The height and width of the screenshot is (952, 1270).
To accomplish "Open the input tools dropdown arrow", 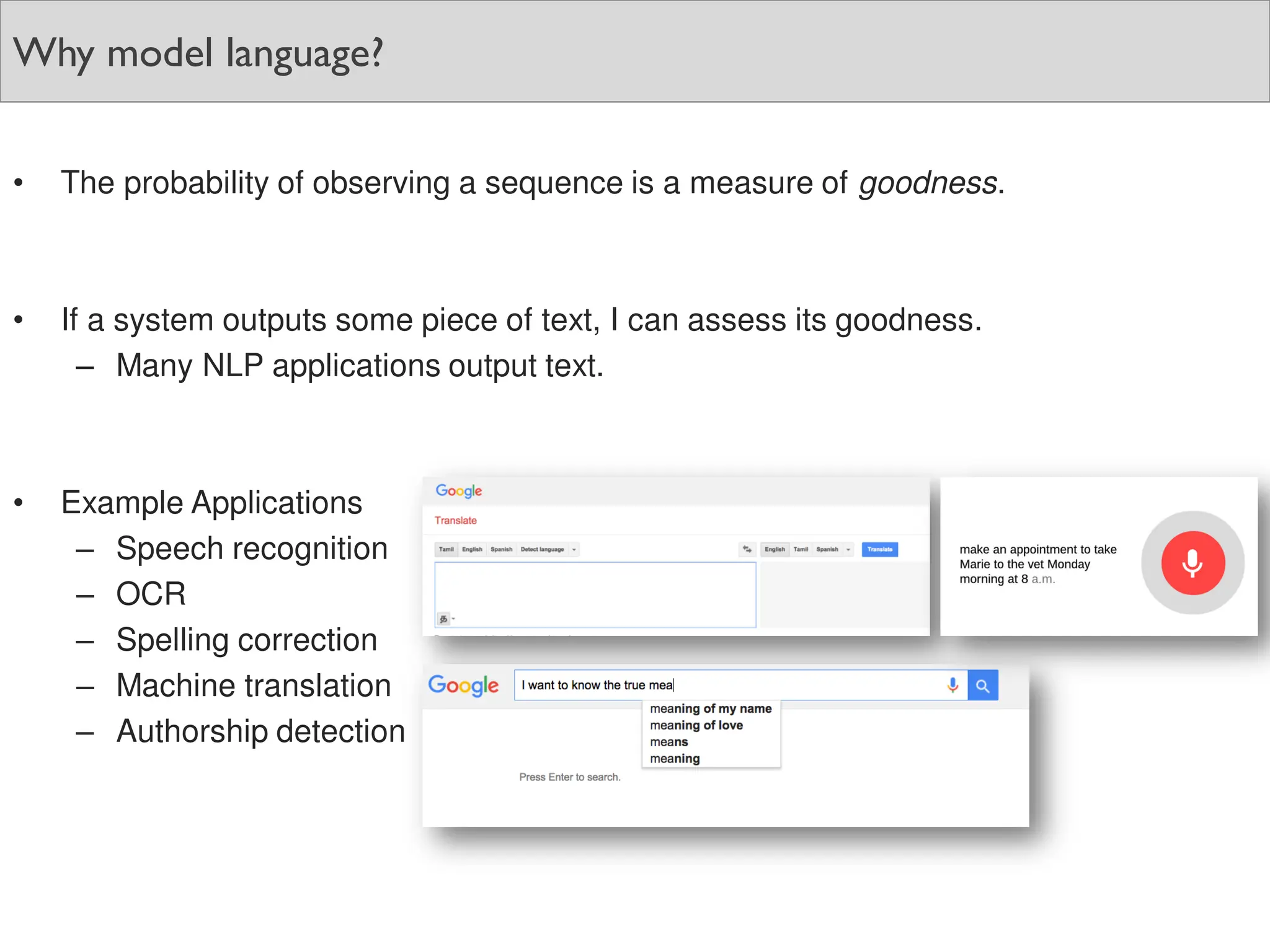I will click(x=453, y=619).
